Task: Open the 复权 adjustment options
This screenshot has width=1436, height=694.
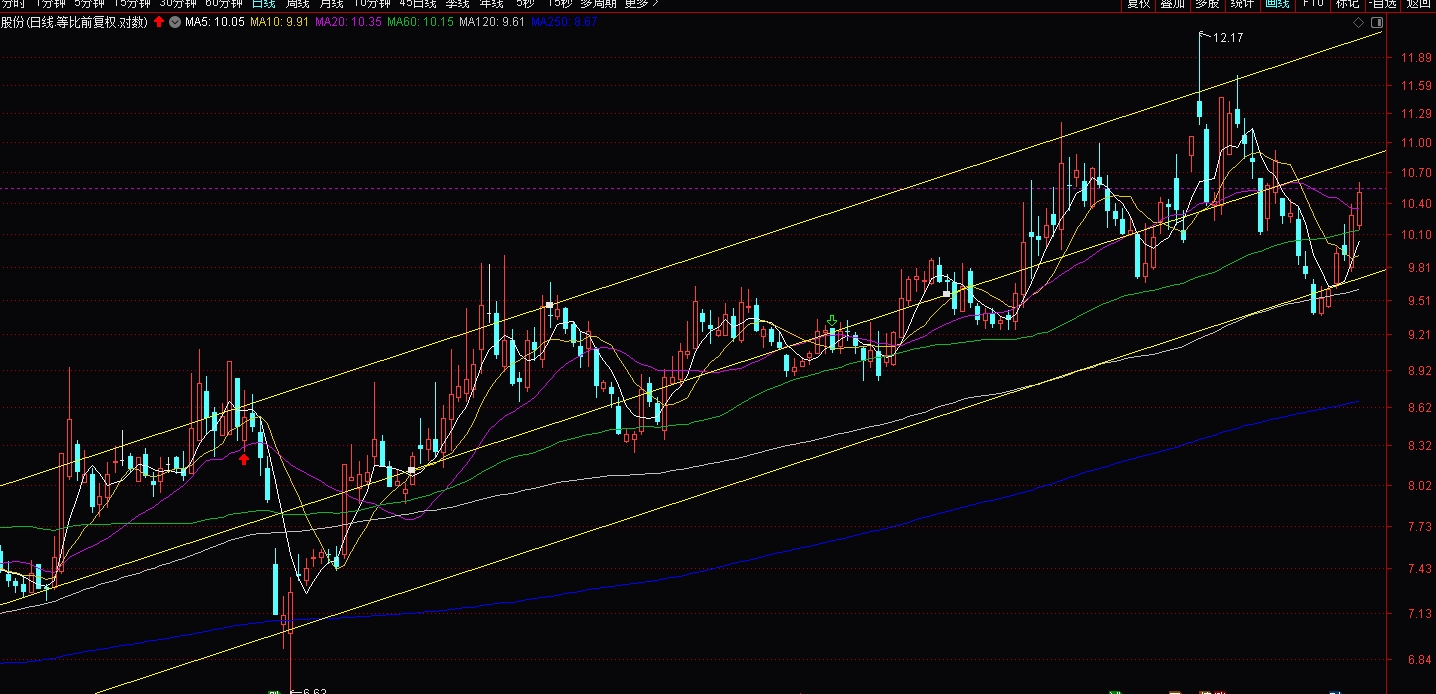Action: (1139, 4)
